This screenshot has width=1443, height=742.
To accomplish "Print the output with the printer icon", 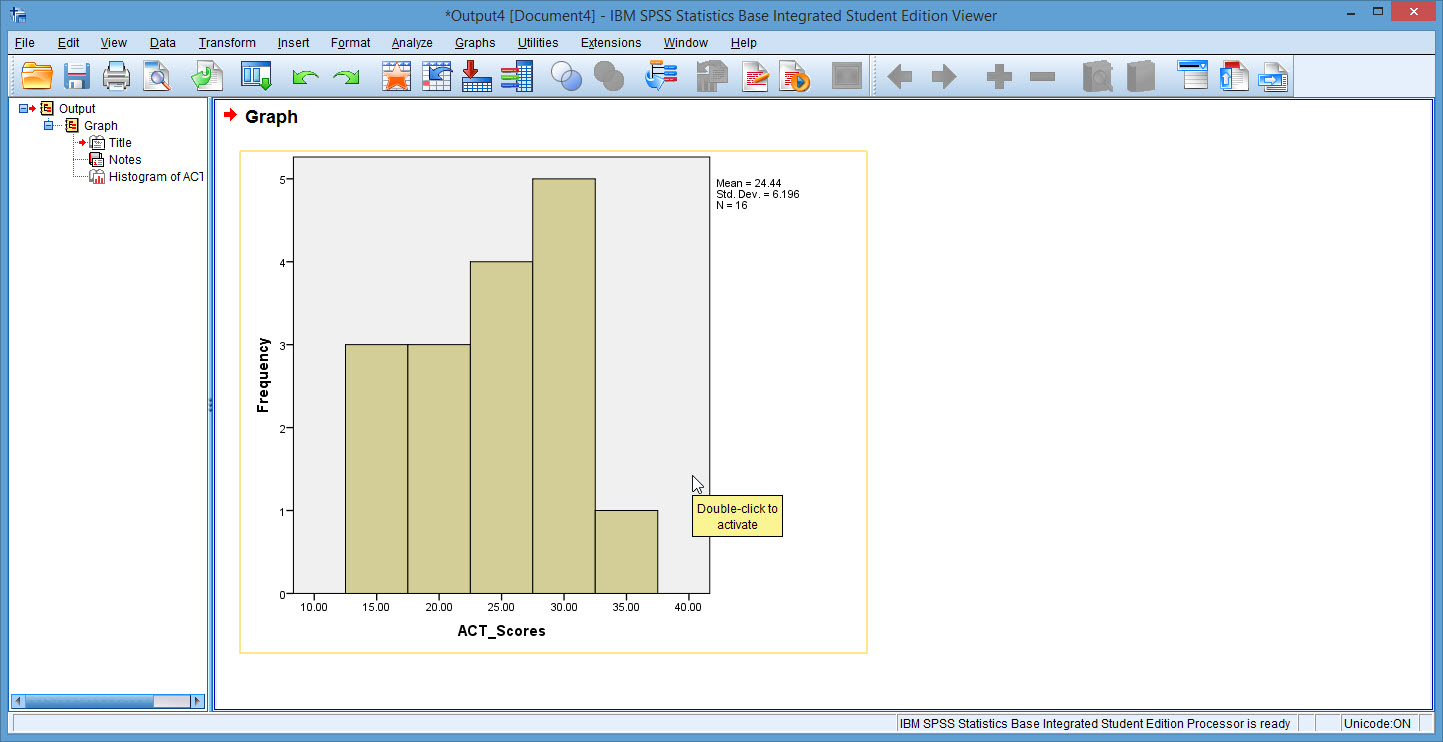I will (117, 76).
